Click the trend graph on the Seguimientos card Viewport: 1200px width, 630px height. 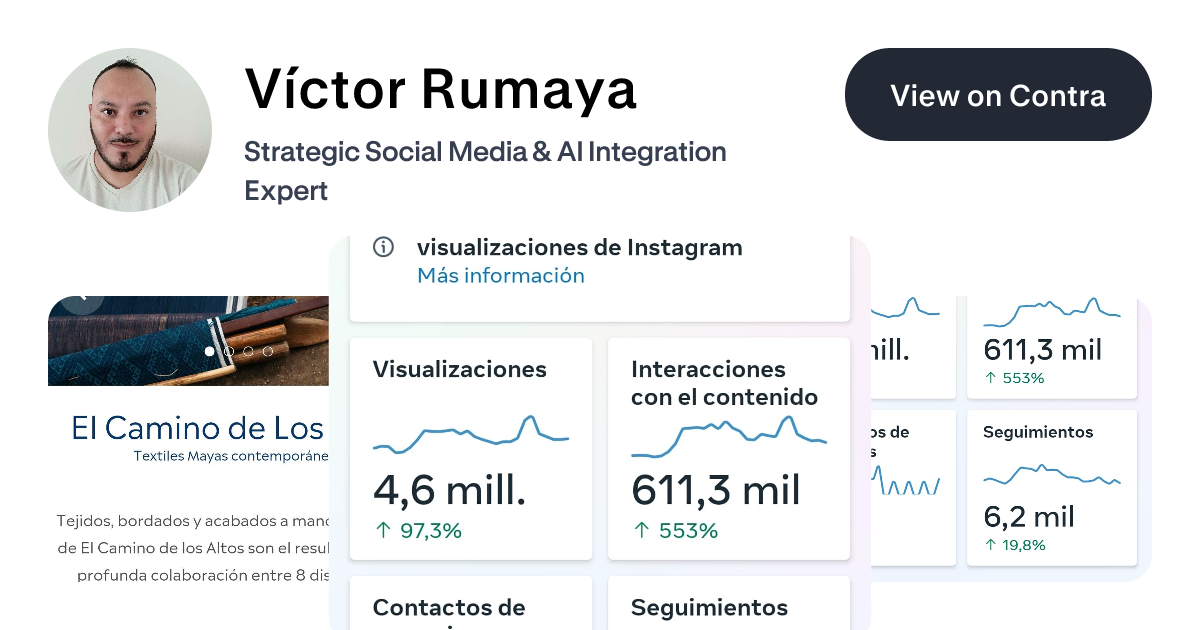point(1051,476)
